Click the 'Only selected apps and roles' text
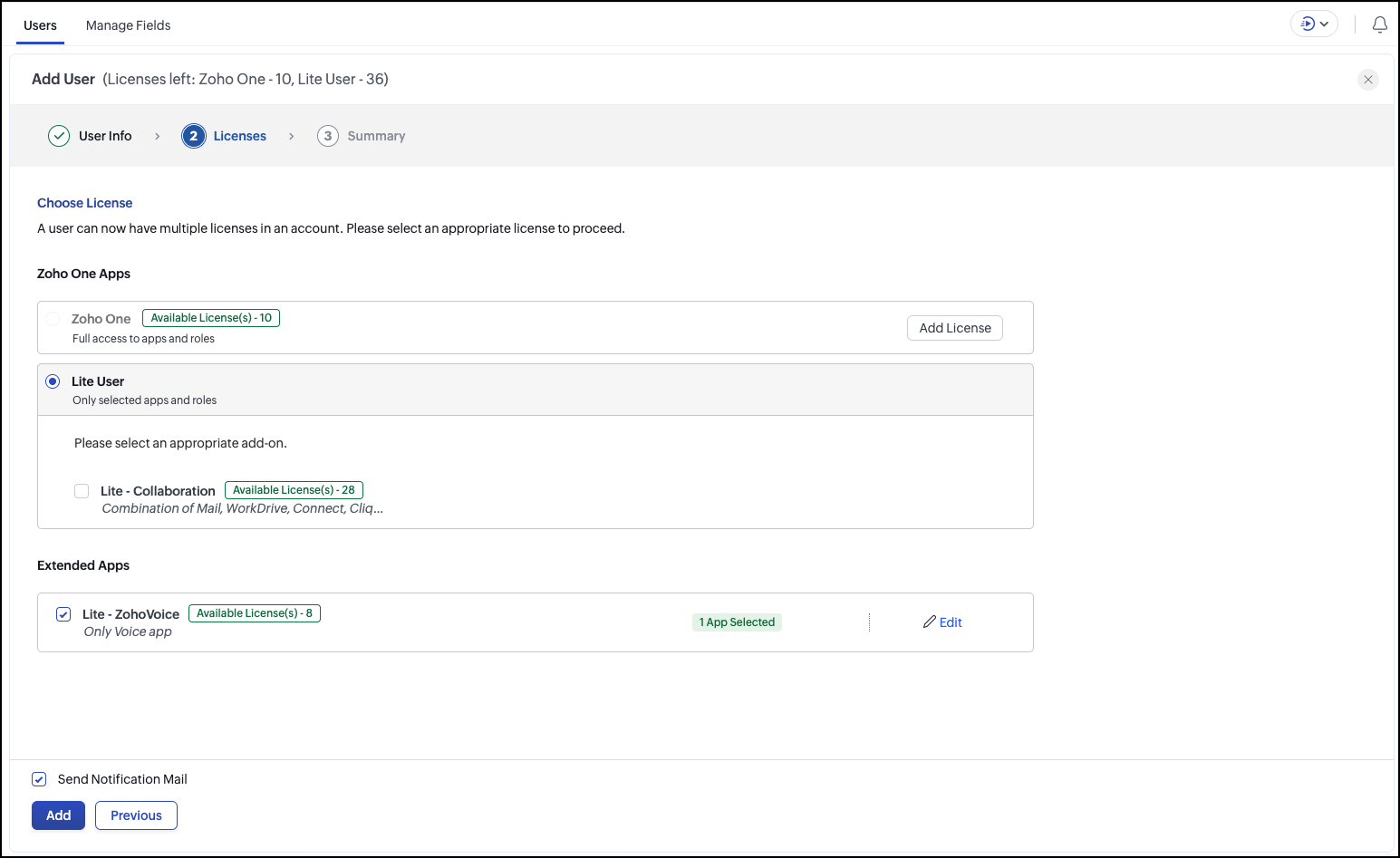The image size is (1400, 858). [x=144, y=400]
